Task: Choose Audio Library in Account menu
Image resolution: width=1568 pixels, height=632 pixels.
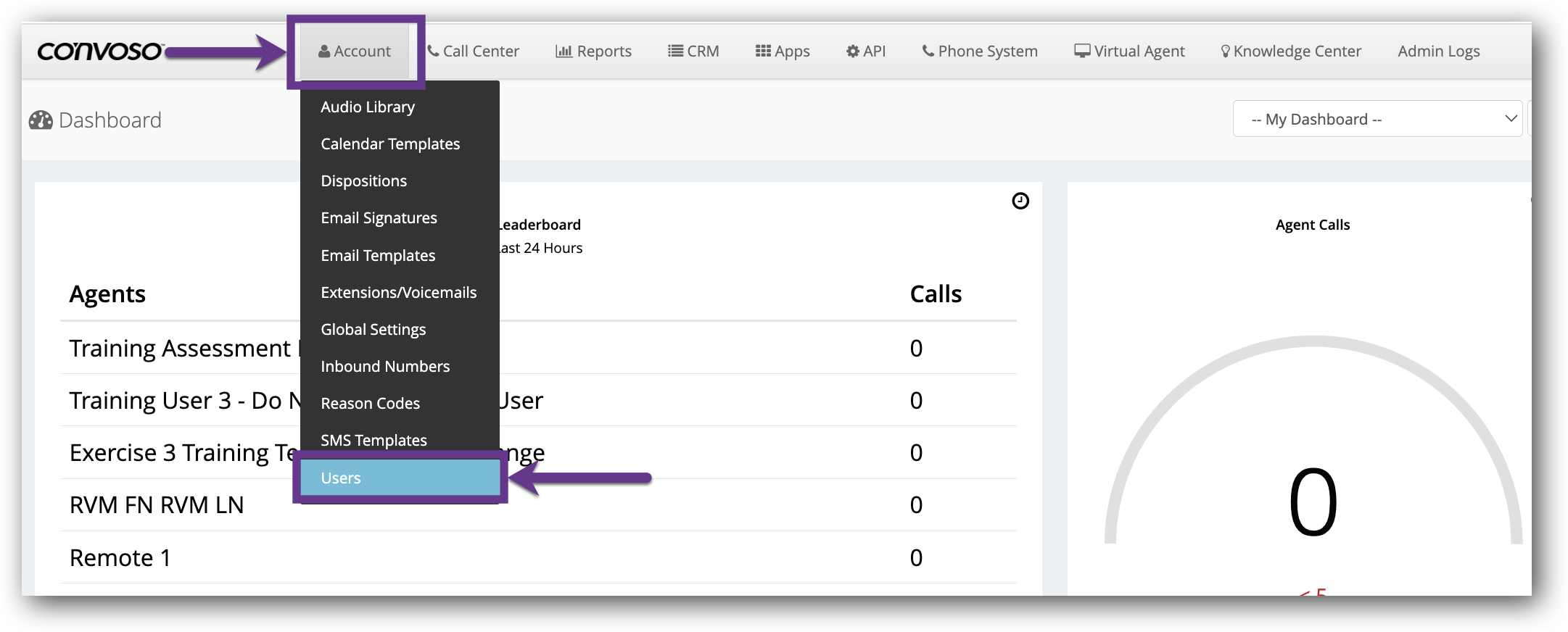Action: (368, 107)
